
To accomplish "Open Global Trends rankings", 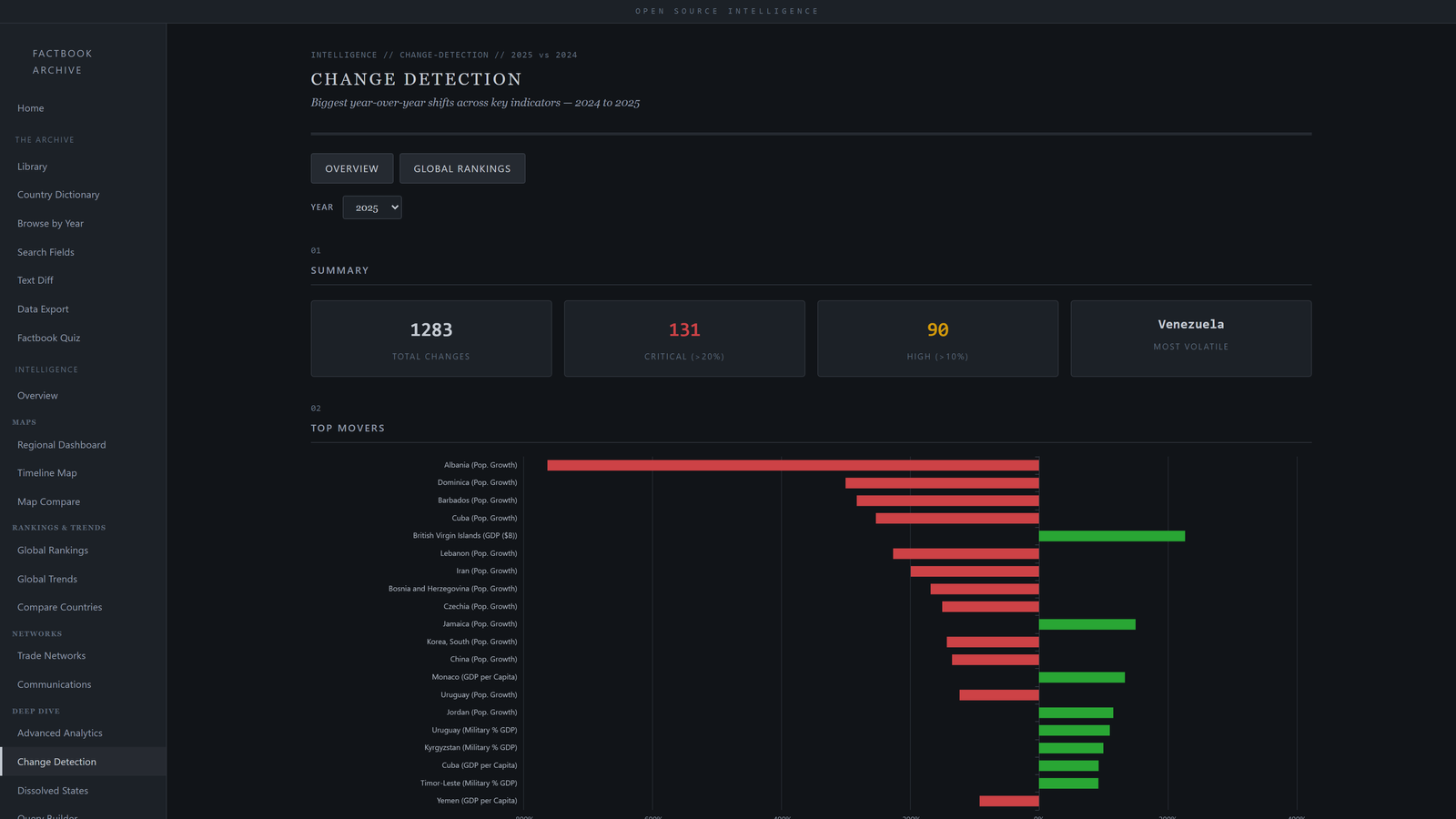I will point(46,579).
